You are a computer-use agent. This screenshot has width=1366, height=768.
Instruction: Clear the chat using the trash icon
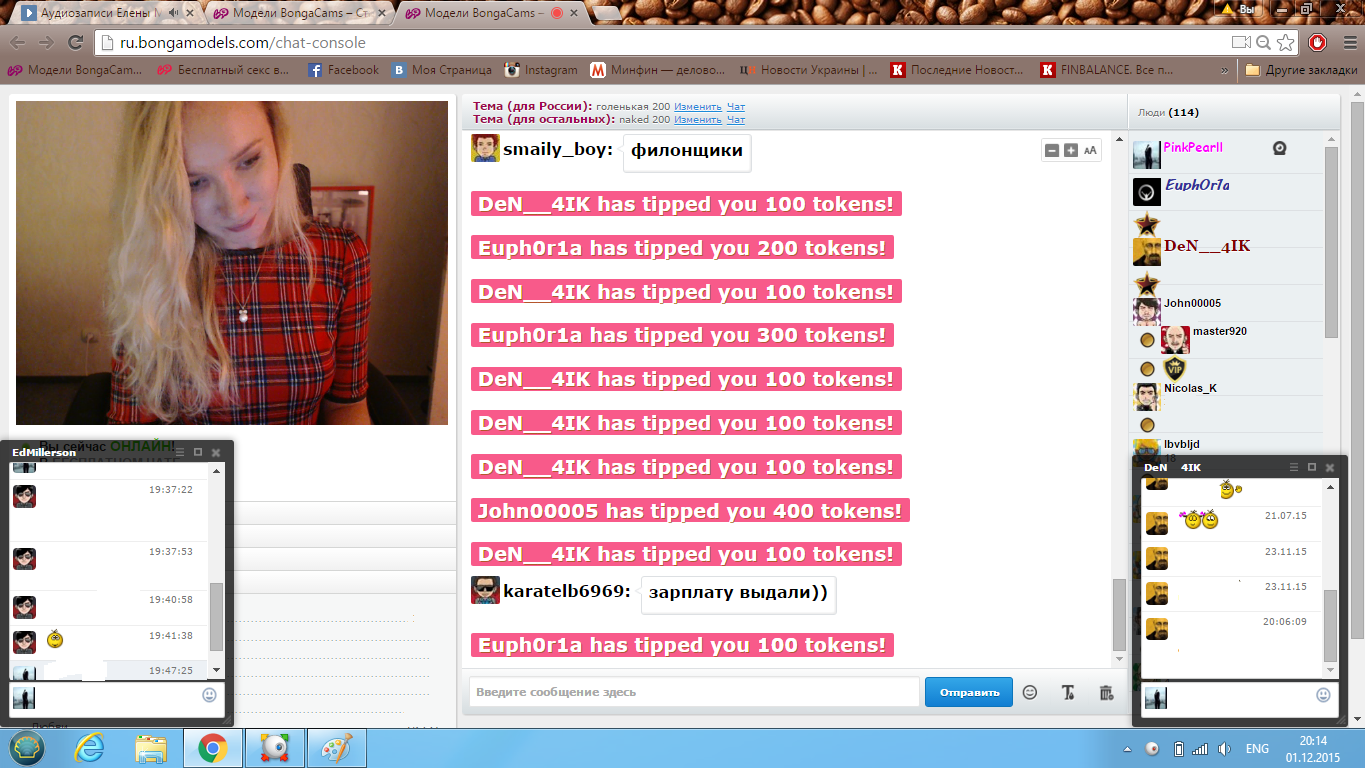click(1106, 692)
